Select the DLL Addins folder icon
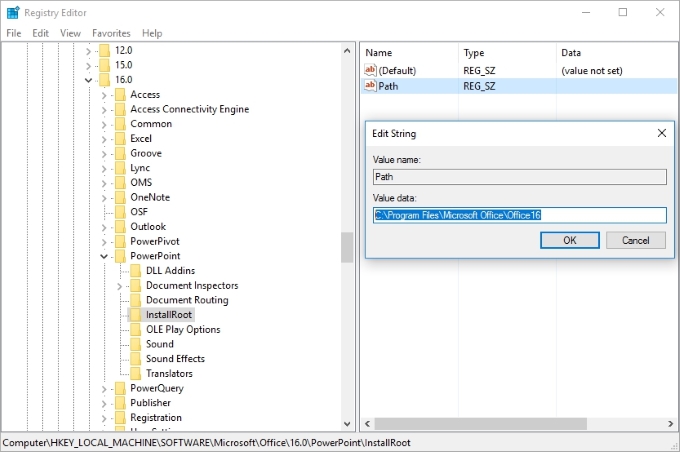Image resolution: width=680 pixels, height=452 pixels. click(136, 271)
